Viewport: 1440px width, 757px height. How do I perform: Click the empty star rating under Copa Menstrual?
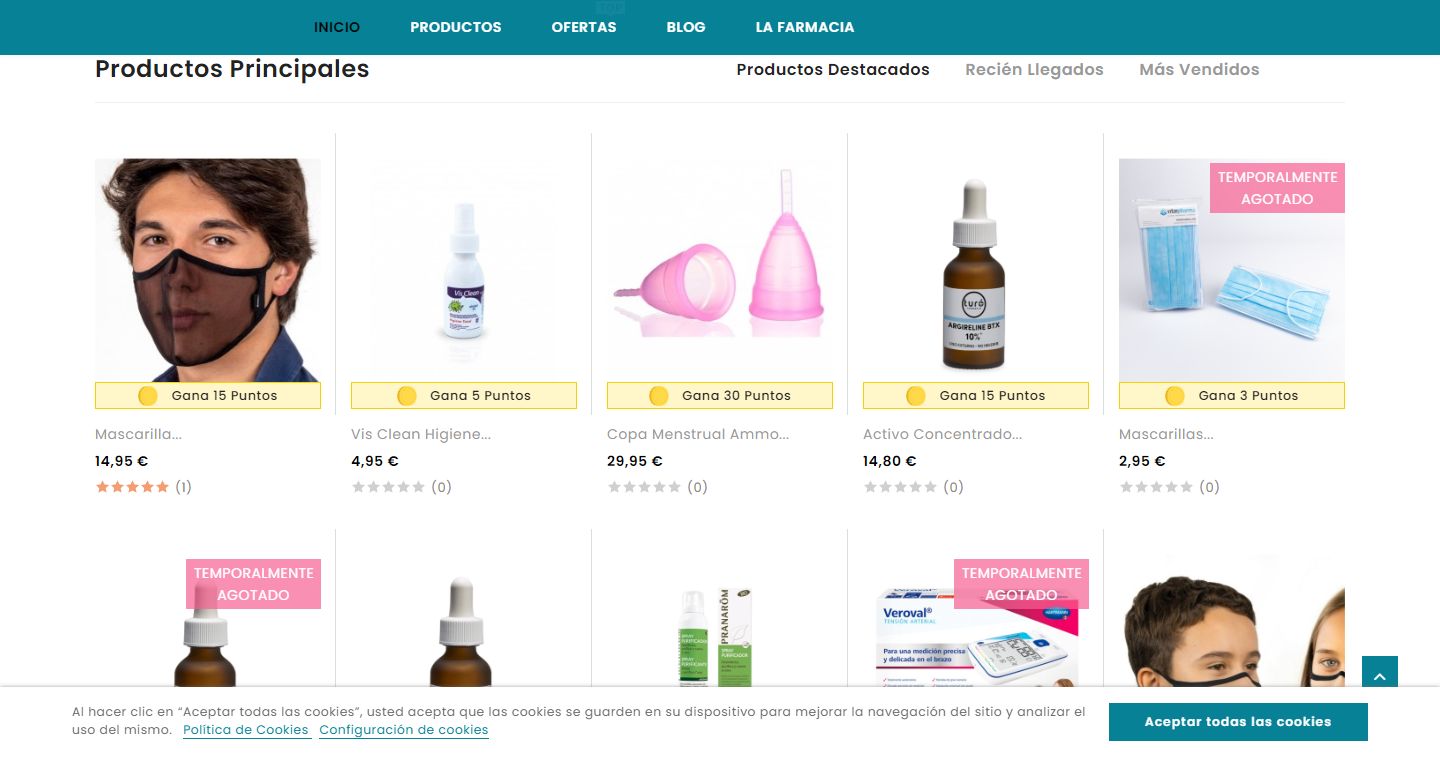644,487
